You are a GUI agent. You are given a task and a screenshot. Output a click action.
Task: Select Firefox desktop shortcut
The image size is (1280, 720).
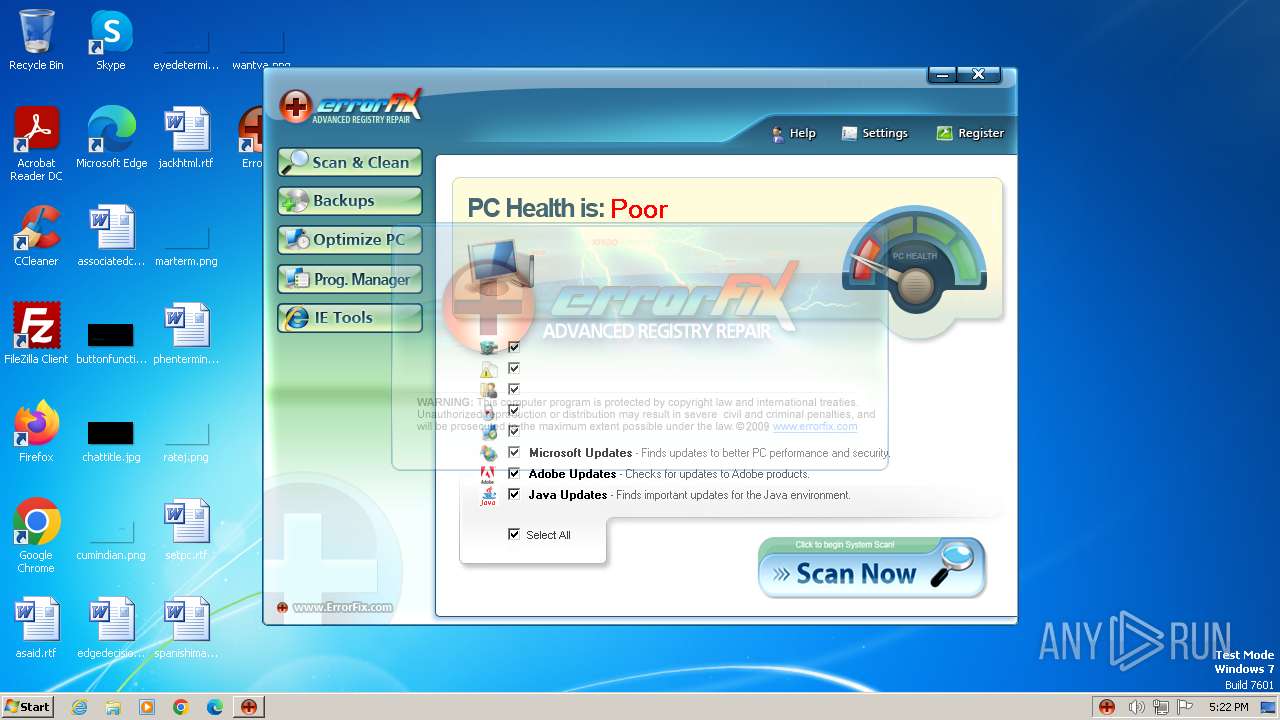(x=36, y=432)
